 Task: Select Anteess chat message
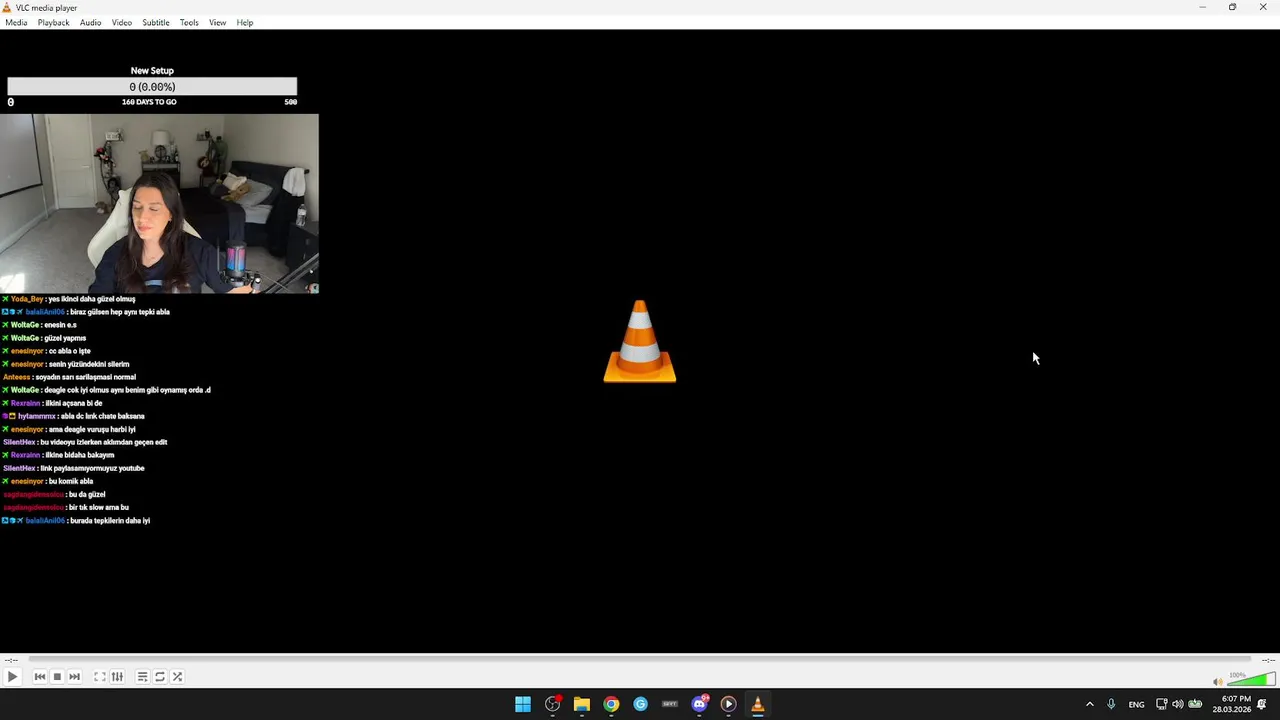(x=69, y=377)
